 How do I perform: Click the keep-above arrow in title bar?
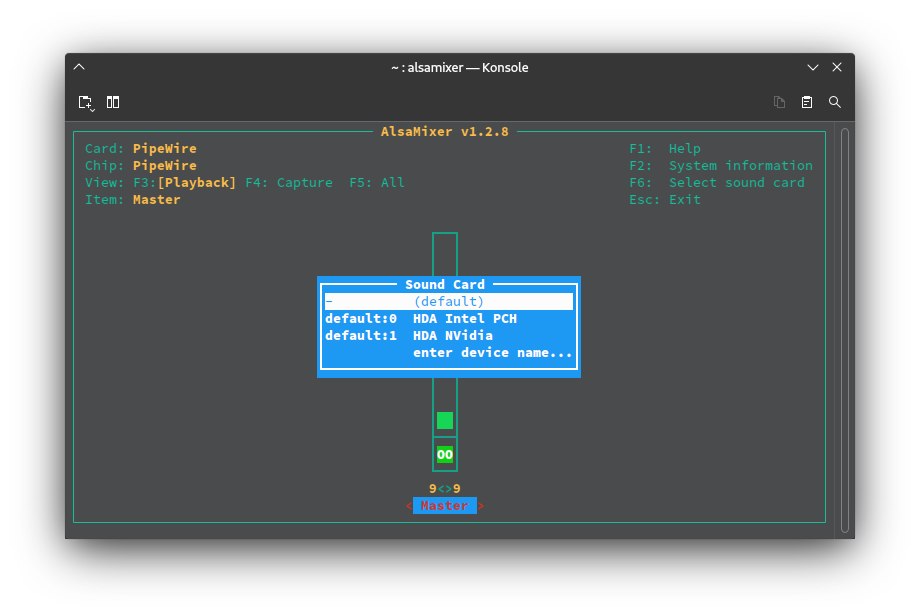click(79, 67)
